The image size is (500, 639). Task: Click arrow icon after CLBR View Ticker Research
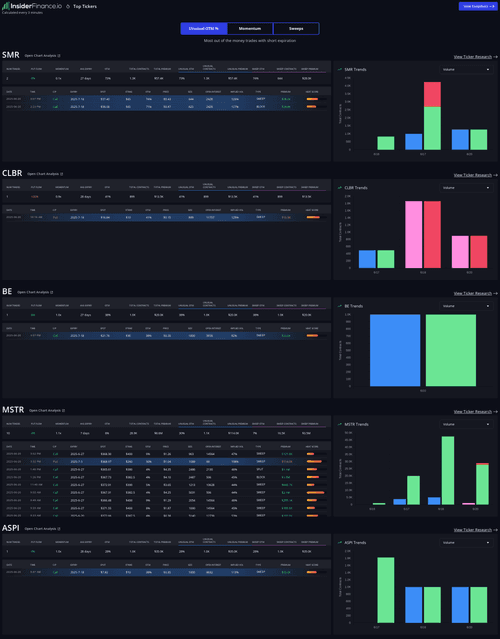[496, 175]
